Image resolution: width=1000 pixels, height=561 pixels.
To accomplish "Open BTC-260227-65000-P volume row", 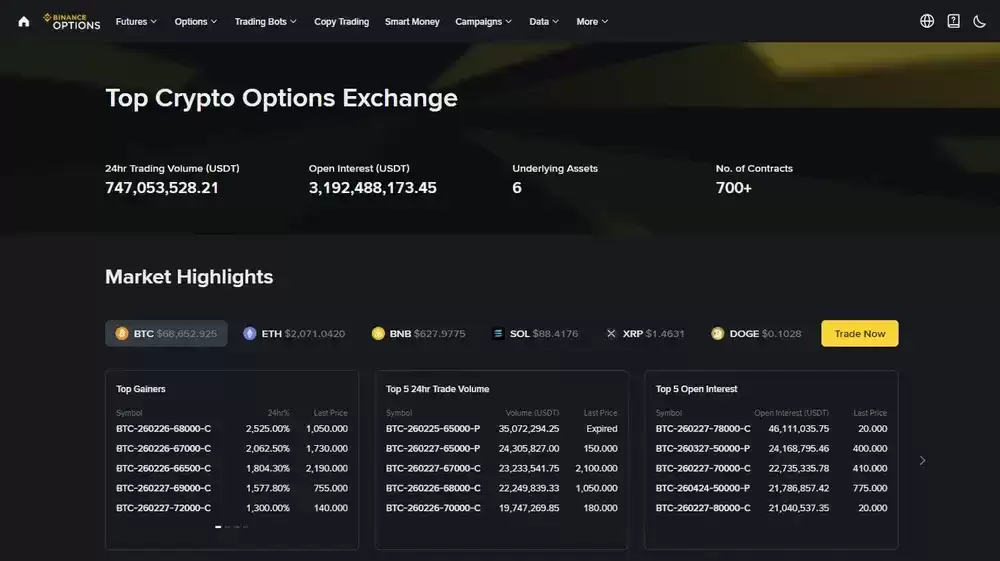I will pyautogui.click(x=501, y=448).
